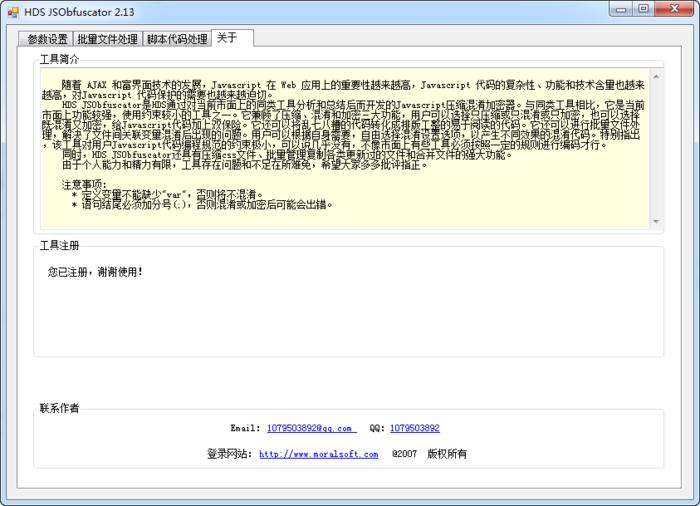Click the @2007 text
The width and height of the screenshot is (700, 506).
[x=404, y=454]
